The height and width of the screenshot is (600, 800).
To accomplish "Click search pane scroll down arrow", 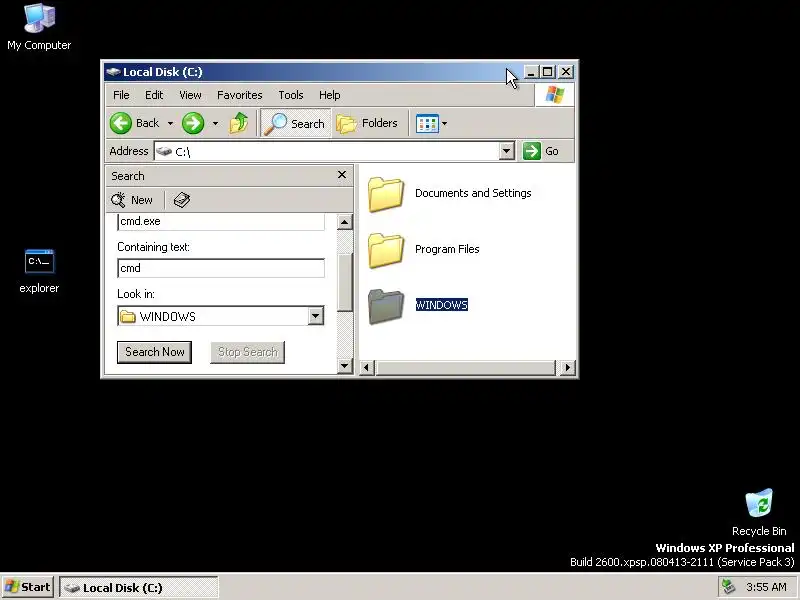I will [x=345, y=366].
